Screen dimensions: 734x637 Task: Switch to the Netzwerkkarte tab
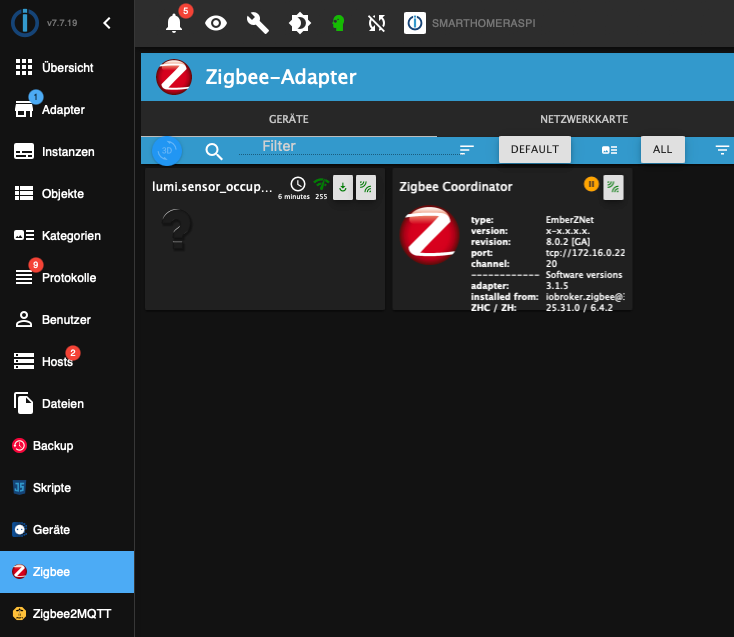(x=584, y=119)
